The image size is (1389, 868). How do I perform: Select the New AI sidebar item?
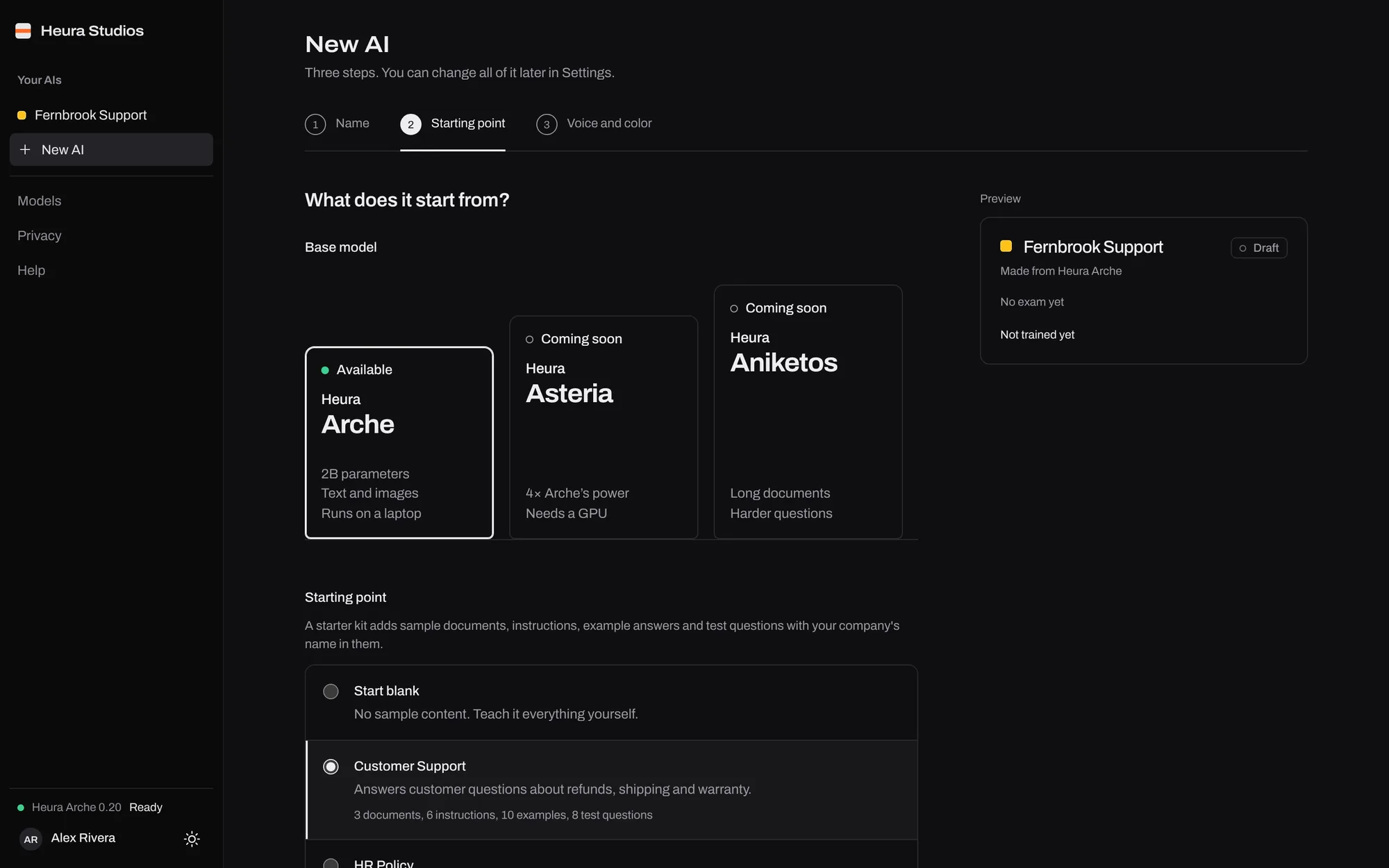pos(111,149)
